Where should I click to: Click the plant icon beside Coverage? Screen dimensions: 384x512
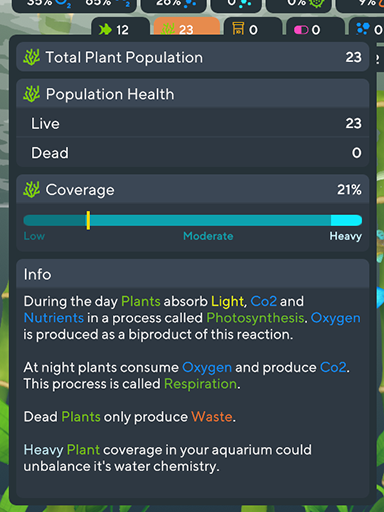pyautogui.click(x=32, y=190)
